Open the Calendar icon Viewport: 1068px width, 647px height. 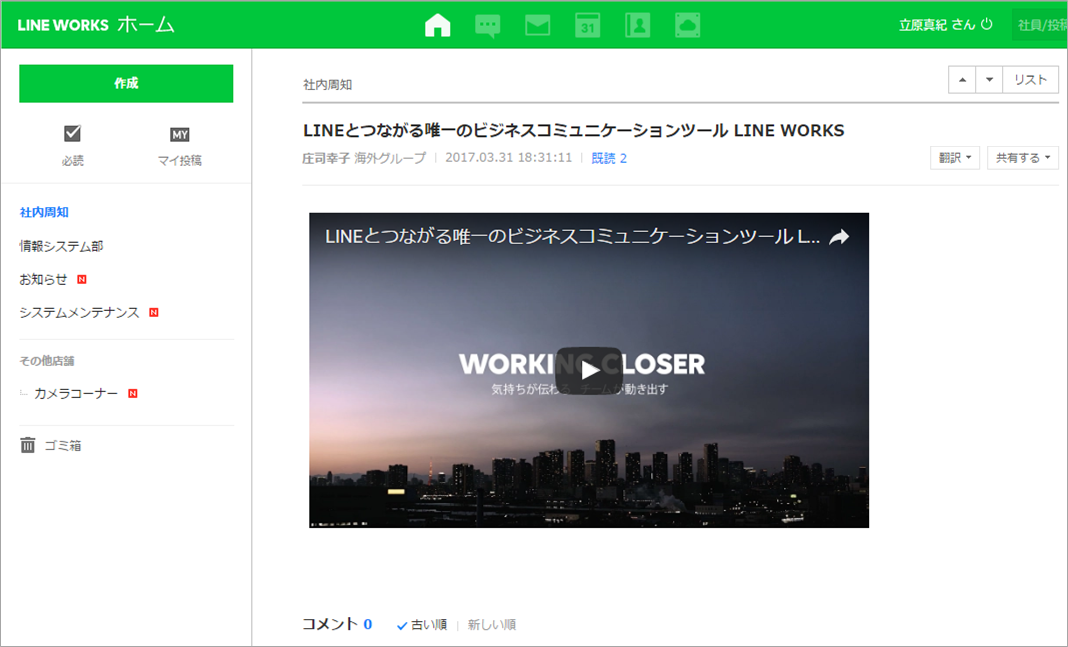tap(588, 25)
